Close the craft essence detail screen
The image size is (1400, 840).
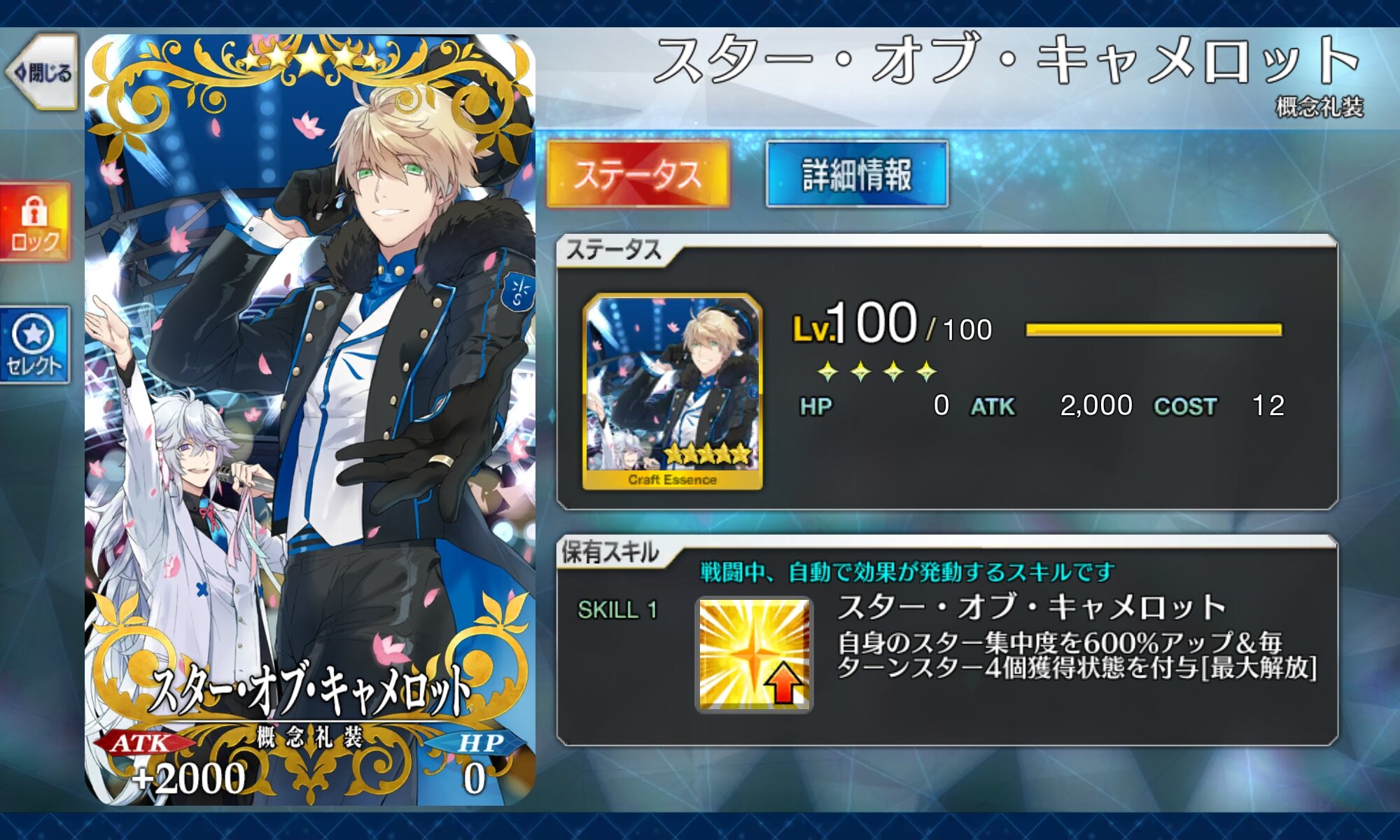pos(42,71)
